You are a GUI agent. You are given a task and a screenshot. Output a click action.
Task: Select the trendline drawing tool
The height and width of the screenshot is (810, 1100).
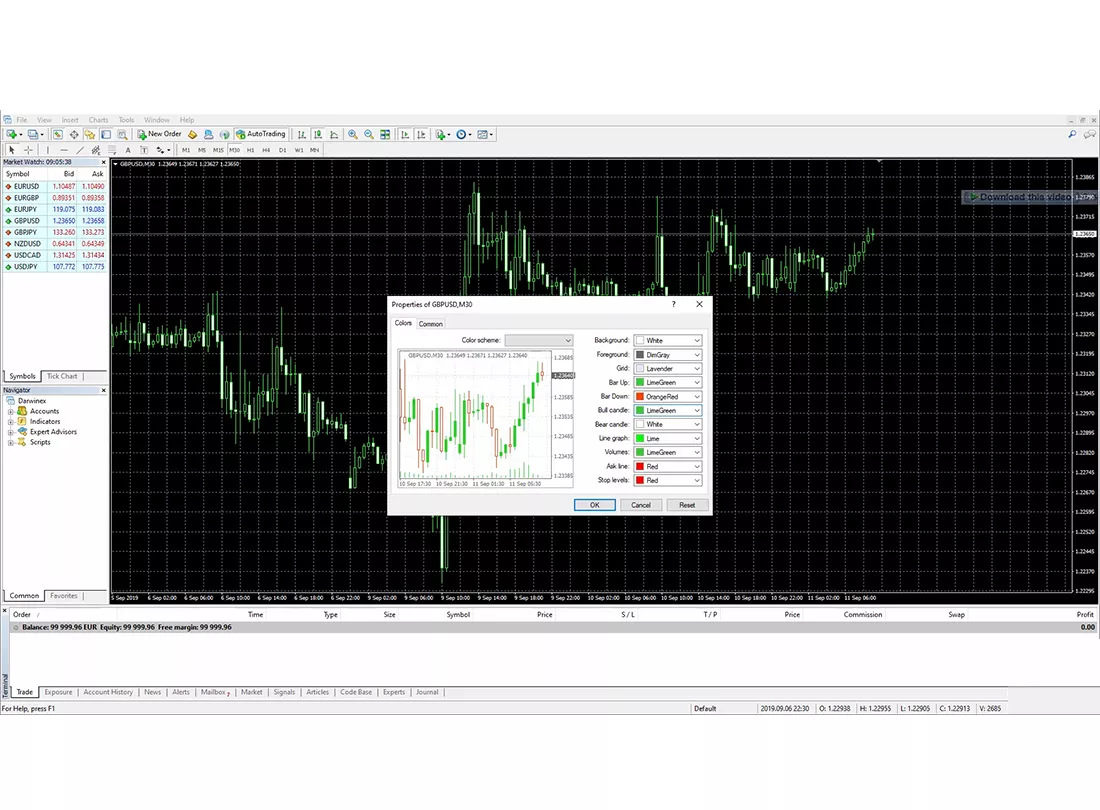tap(80, 150)
